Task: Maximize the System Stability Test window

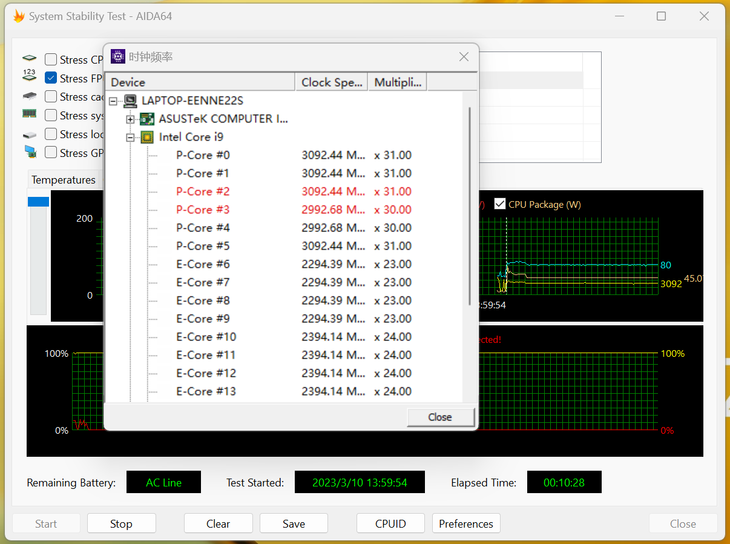Action: click(661, 16)
